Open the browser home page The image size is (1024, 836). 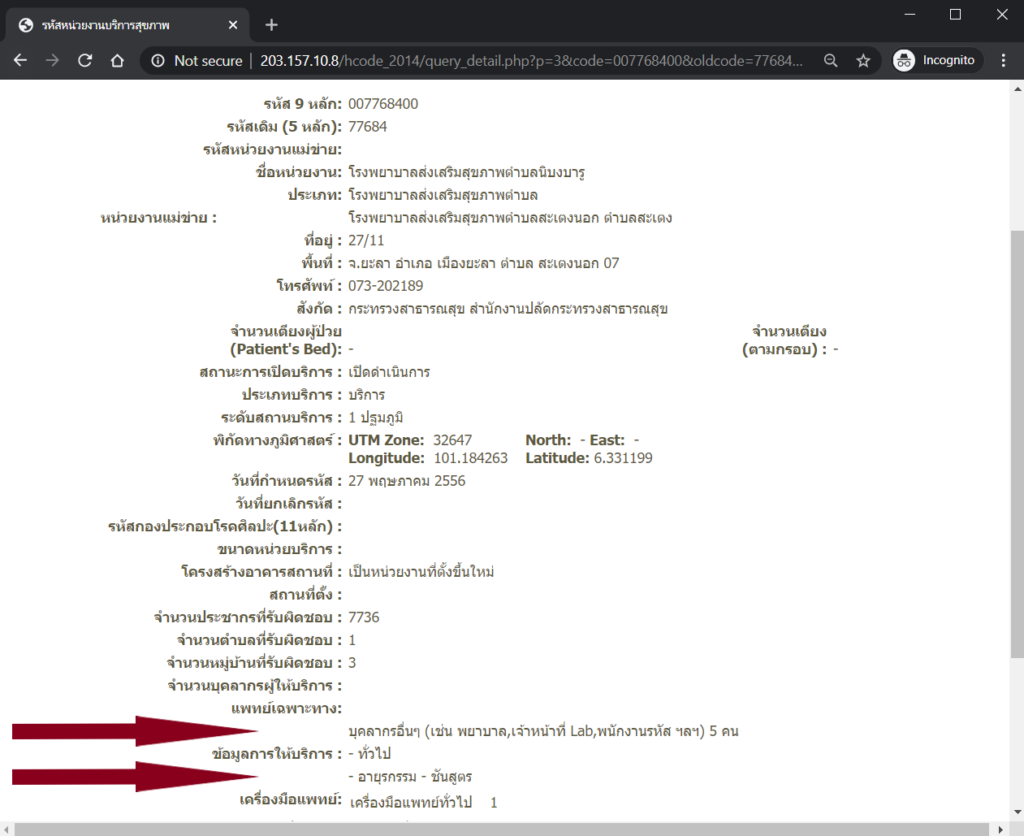click(x=117, y=61)
